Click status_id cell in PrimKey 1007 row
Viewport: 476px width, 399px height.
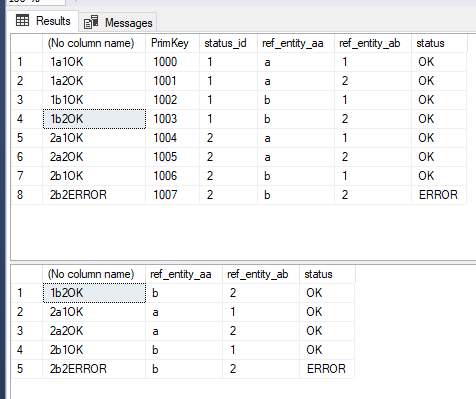228,195
